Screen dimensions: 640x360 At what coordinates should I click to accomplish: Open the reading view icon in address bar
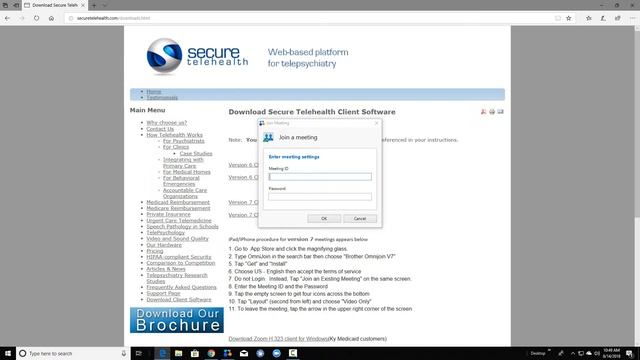click(x=558, y=18)
